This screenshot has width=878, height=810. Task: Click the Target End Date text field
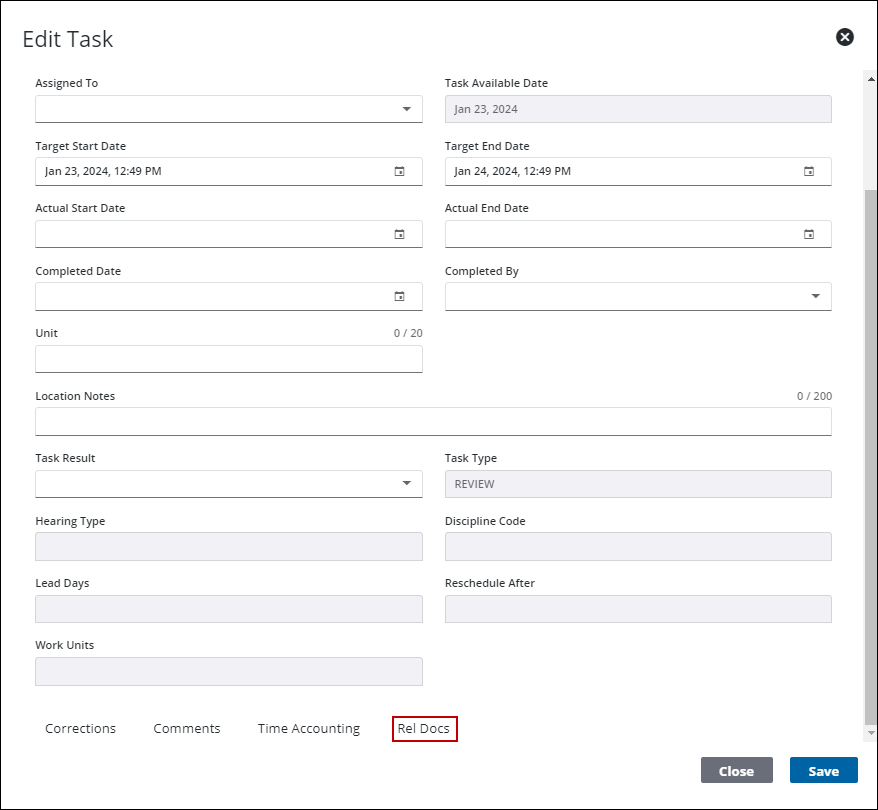click(620, 172)
